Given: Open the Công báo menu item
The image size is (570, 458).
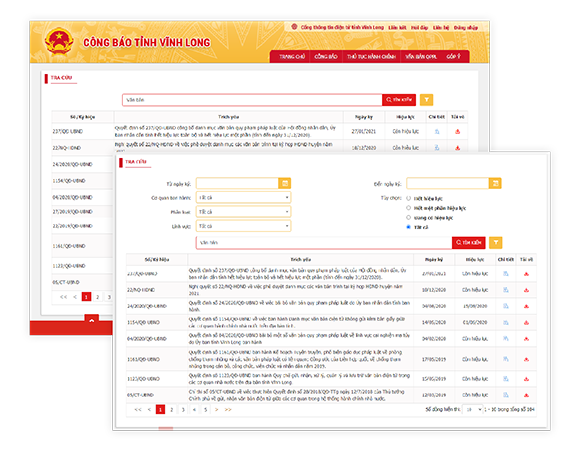Looking at the screenshot, I should (x=326, y=56).
